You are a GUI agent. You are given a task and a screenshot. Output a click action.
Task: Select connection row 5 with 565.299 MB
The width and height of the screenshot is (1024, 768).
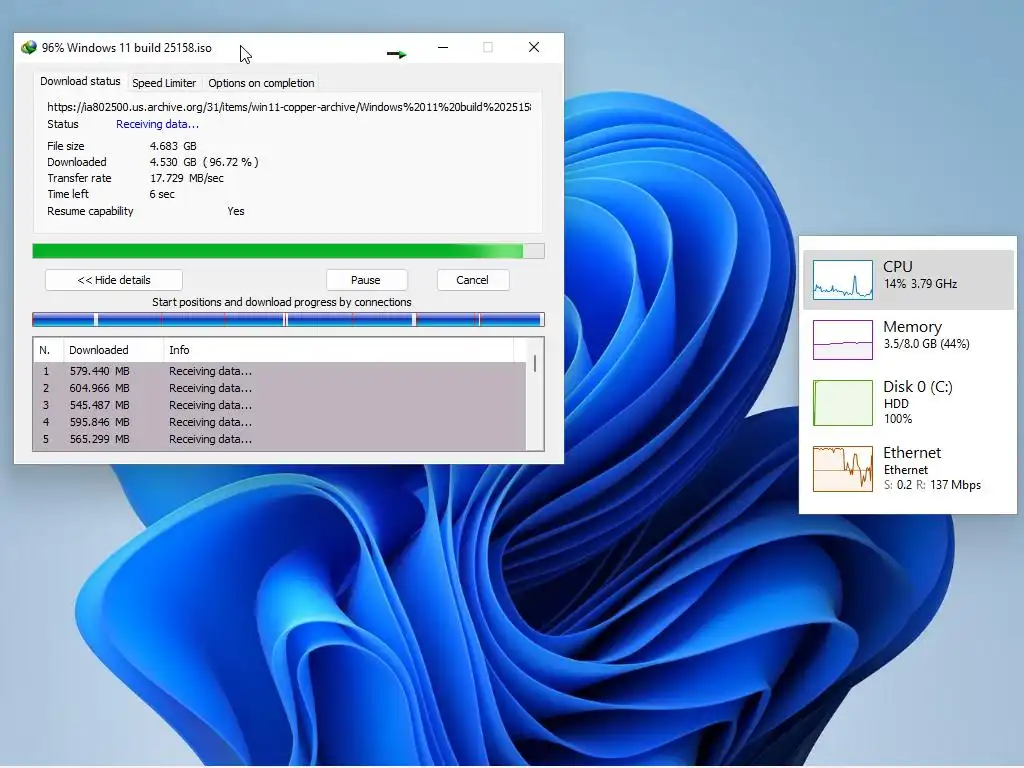point(280,439)
